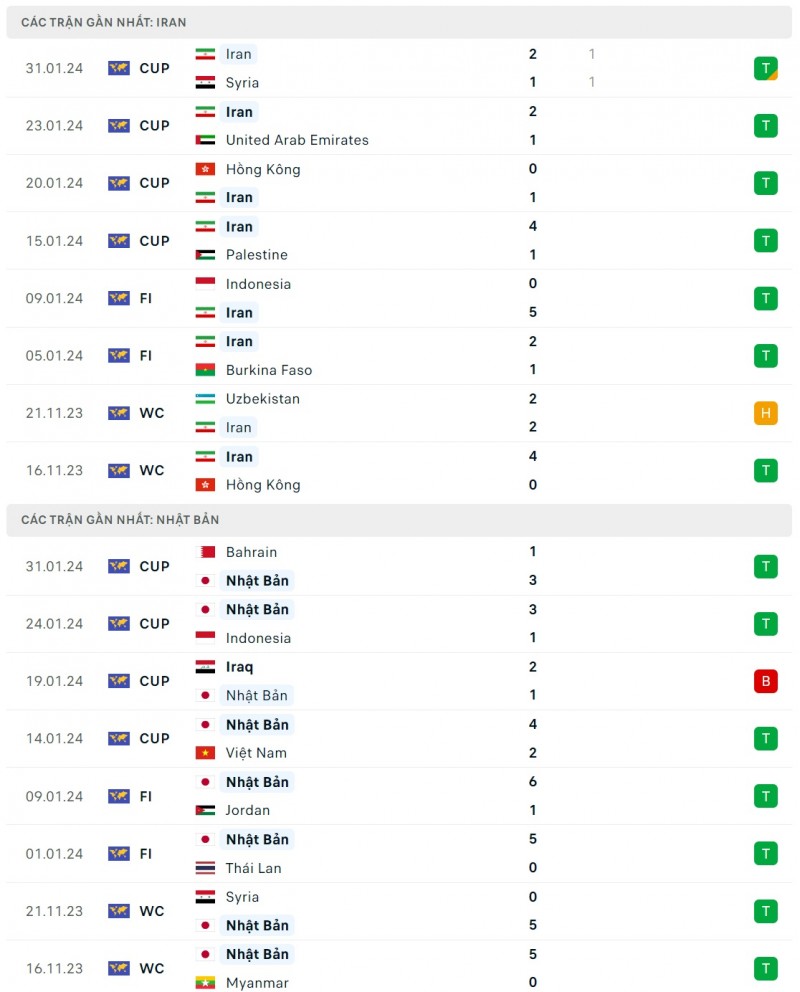This screenshot has width=800, height=992.
Task: Open the Palestine team name link
Action: coord(257,255)
